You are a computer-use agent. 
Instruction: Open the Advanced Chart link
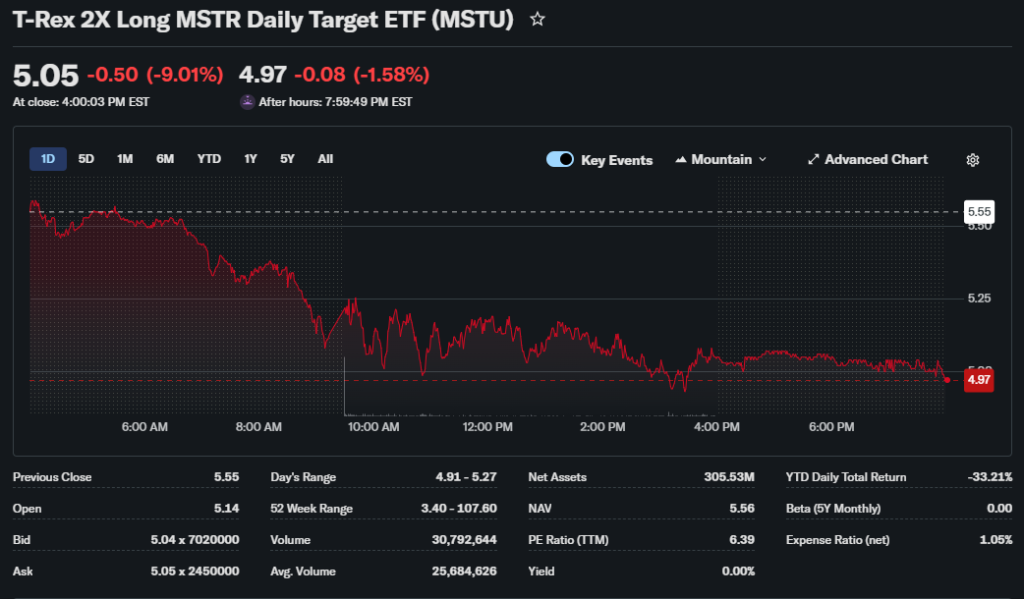pos(876,160)
